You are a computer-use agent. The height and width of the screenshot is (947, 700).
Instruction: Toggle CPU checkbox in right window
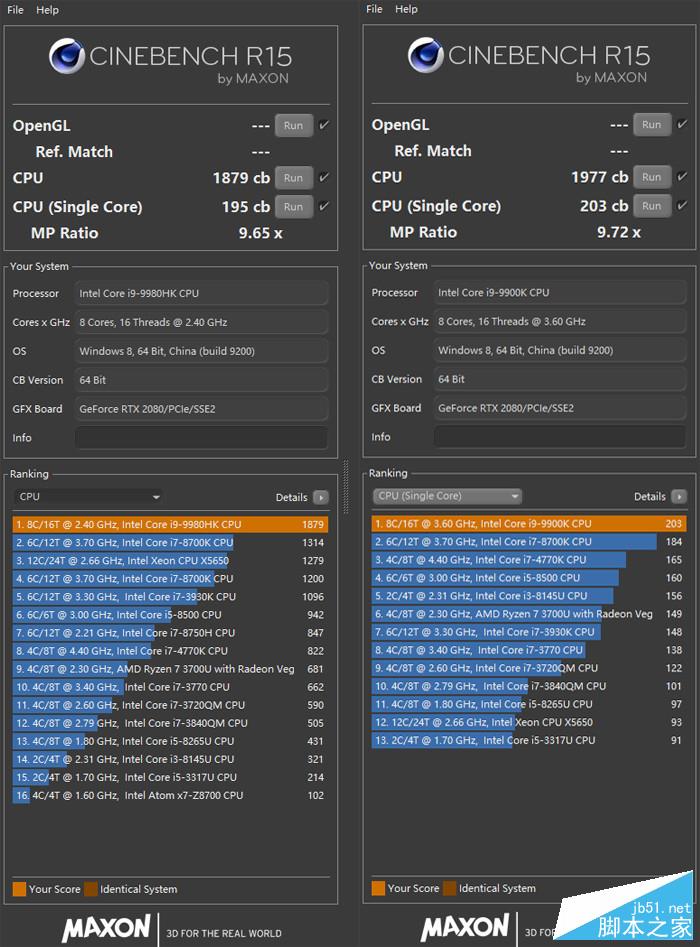click(682, 176)
